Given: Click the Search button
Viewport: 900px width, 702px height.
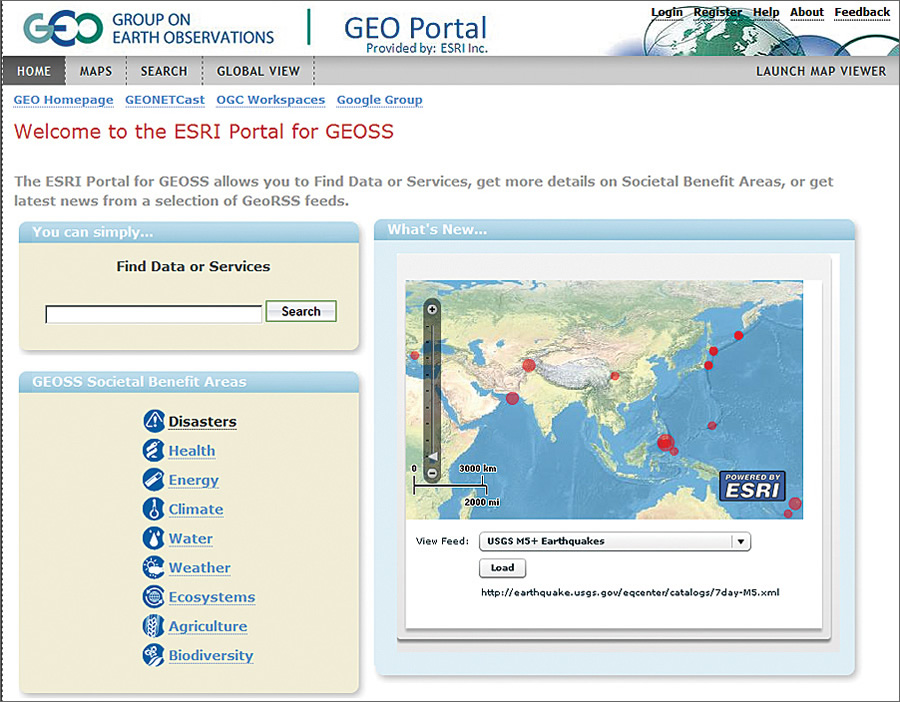Looking at the screenshot, I should click(x=301, y=311).
